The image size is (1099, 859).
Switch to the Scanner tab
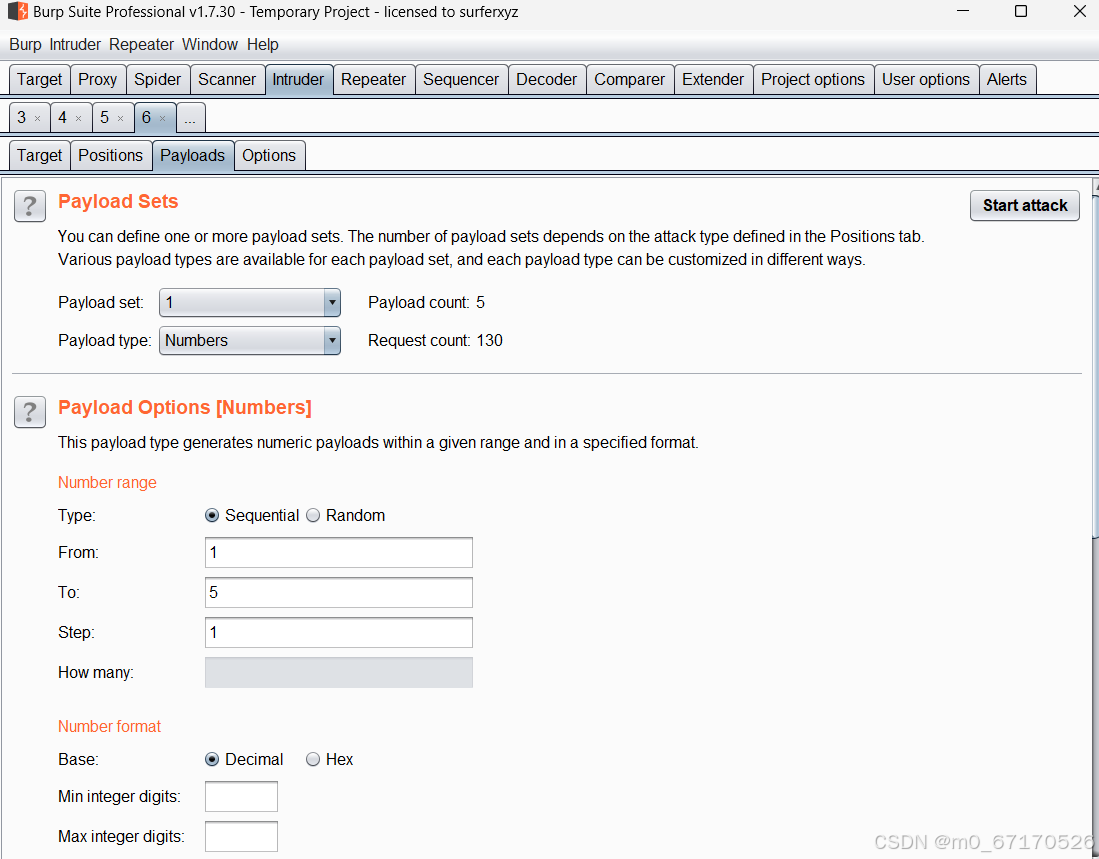coord(227,79)
